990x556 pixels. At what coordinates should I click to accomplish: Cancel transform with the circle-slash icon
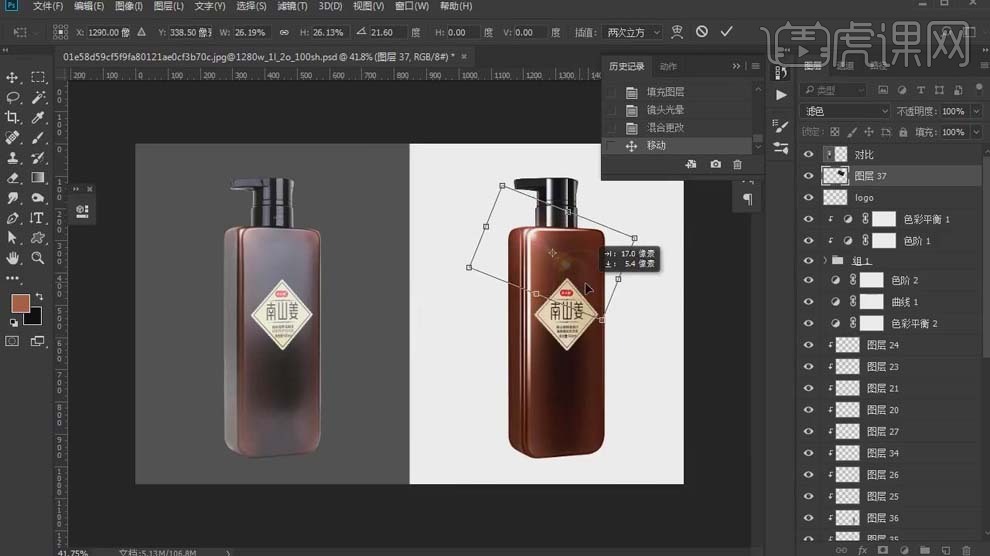[x=702, y=32]
